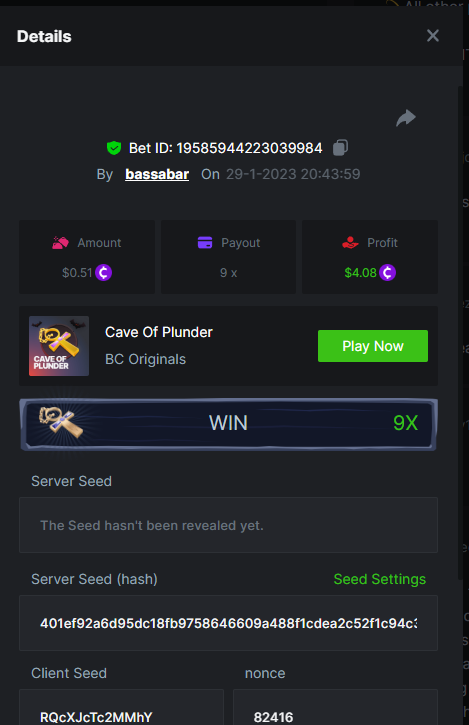Click the green verified shield icon
Image resolution: width=469 pixels, height=725 pixels.
[114, 148]
